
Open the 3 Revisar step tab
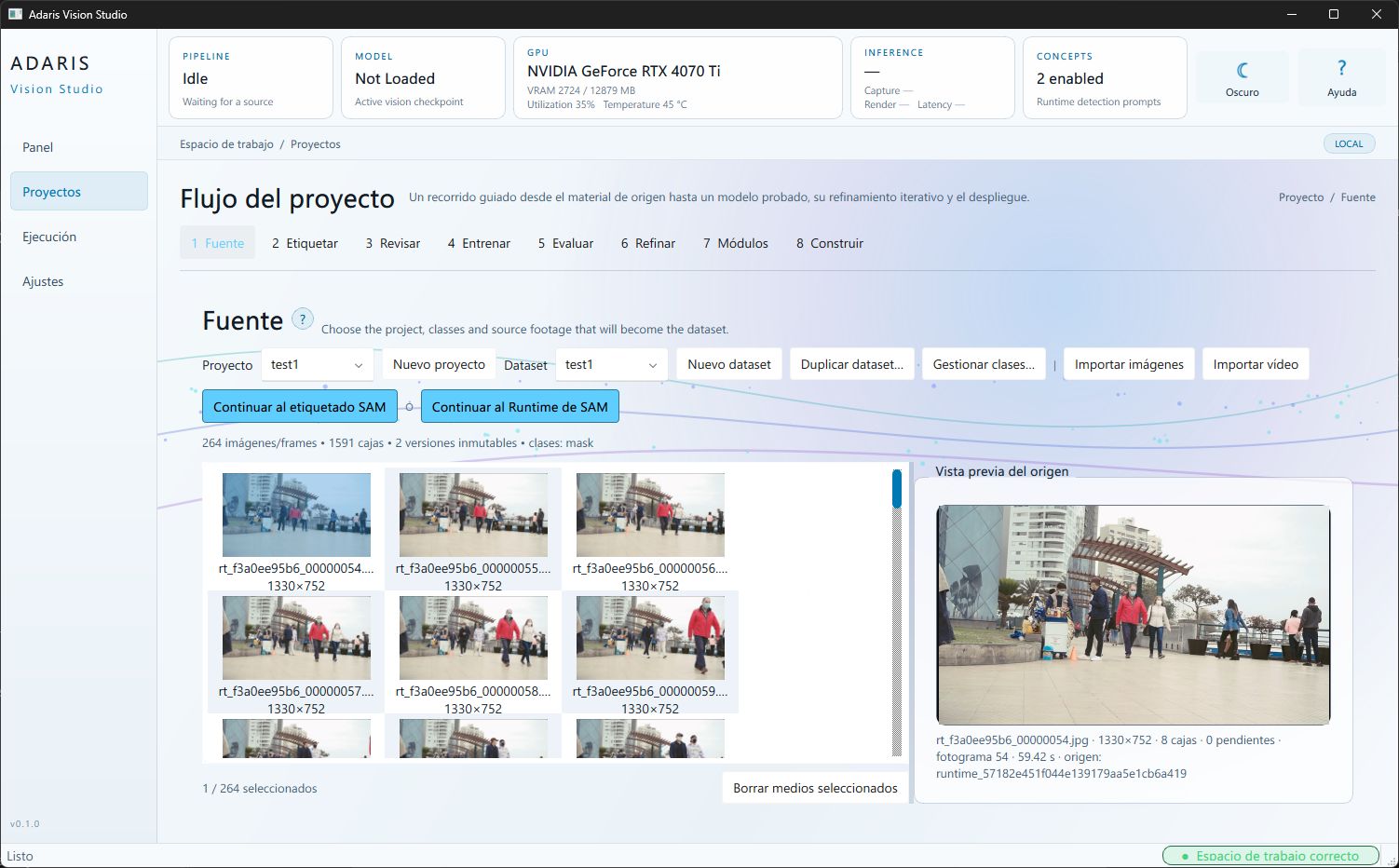pyautogui.click(x=392, y=243)
